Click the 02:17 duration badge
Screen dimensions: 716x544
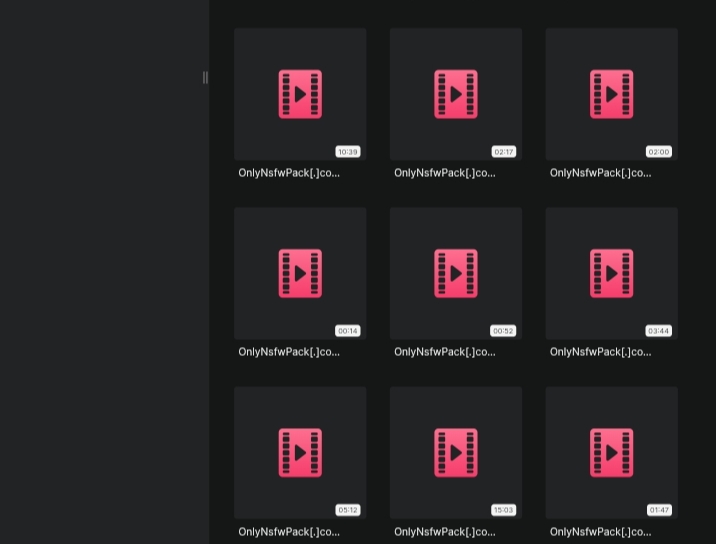coord(504,152)
